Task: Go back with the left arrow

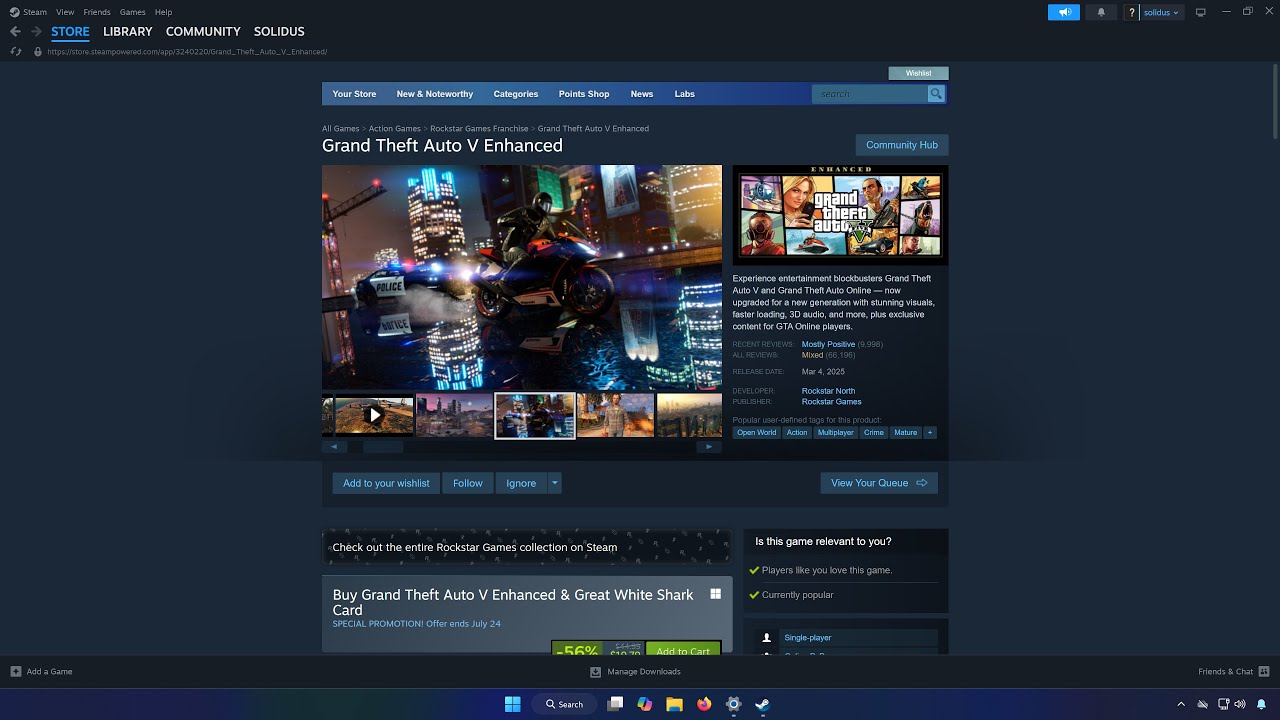Action: pos(15,31)
